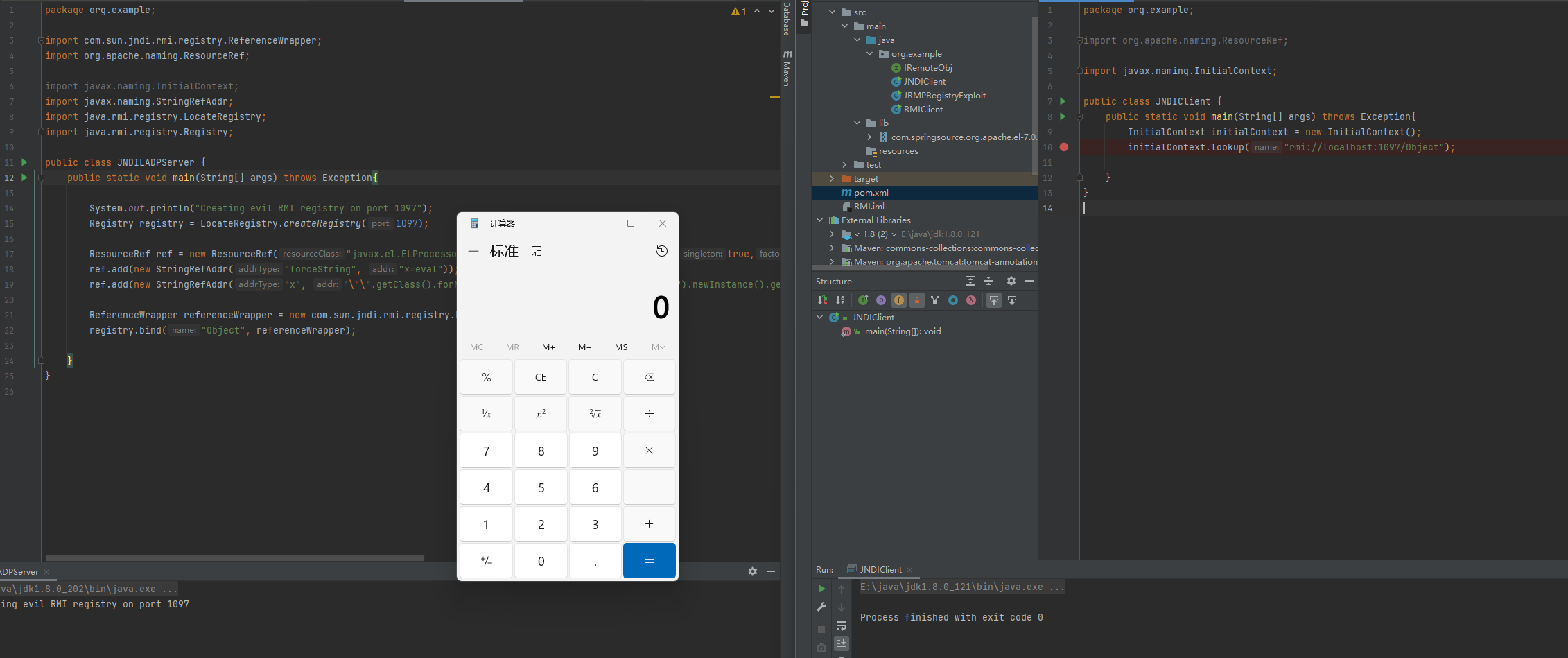Toggle Show Fields filter in Structure
Image resolution: width=1568 pixels, height=658 pixels.
point(899,300)
